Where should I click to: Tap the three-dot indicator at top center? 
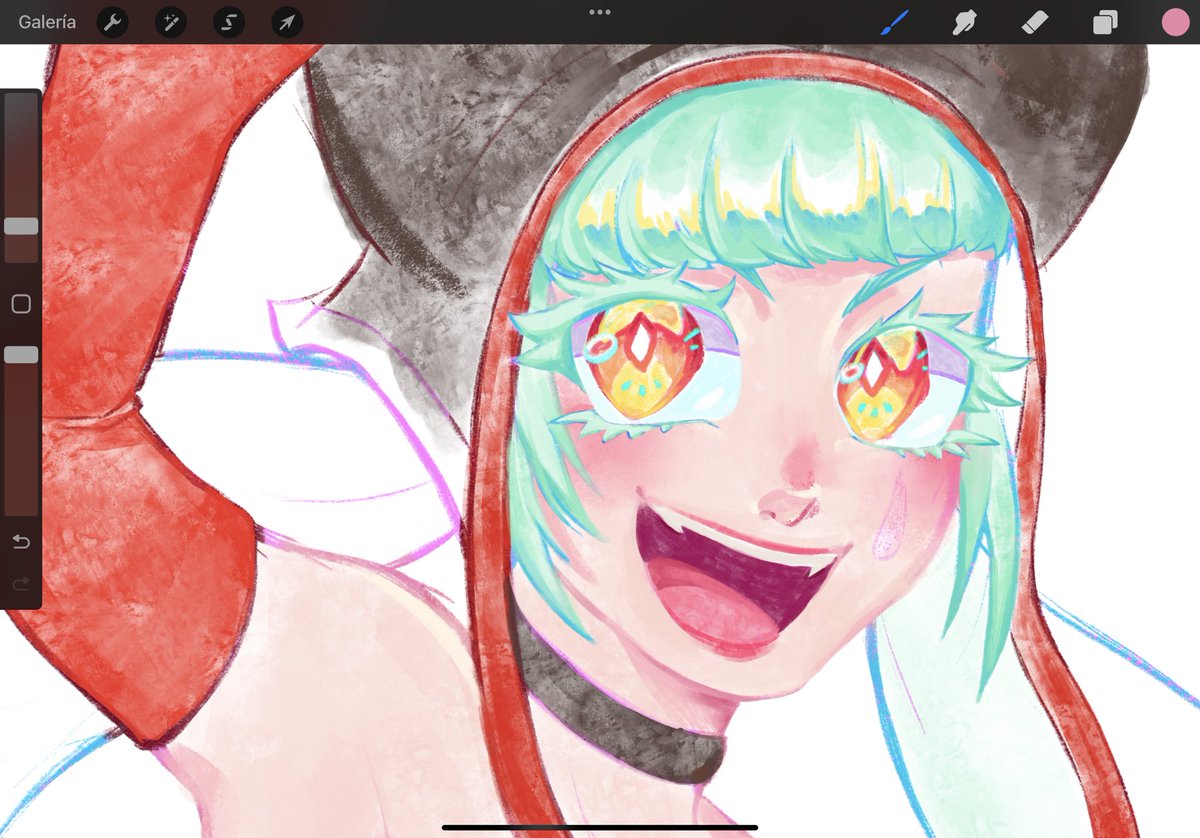[599, 13]
